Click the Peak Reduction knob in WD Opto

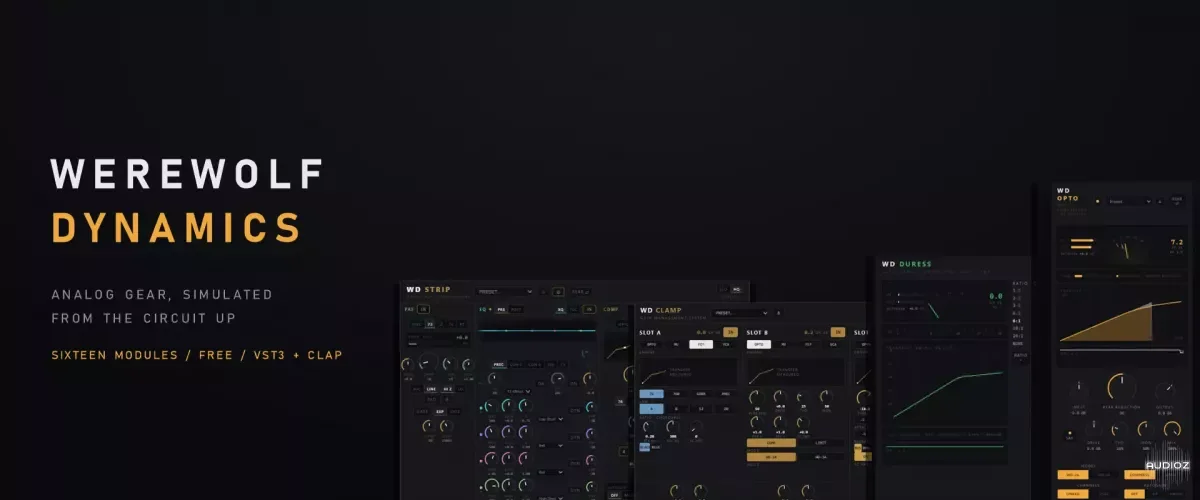(1121, 387)
